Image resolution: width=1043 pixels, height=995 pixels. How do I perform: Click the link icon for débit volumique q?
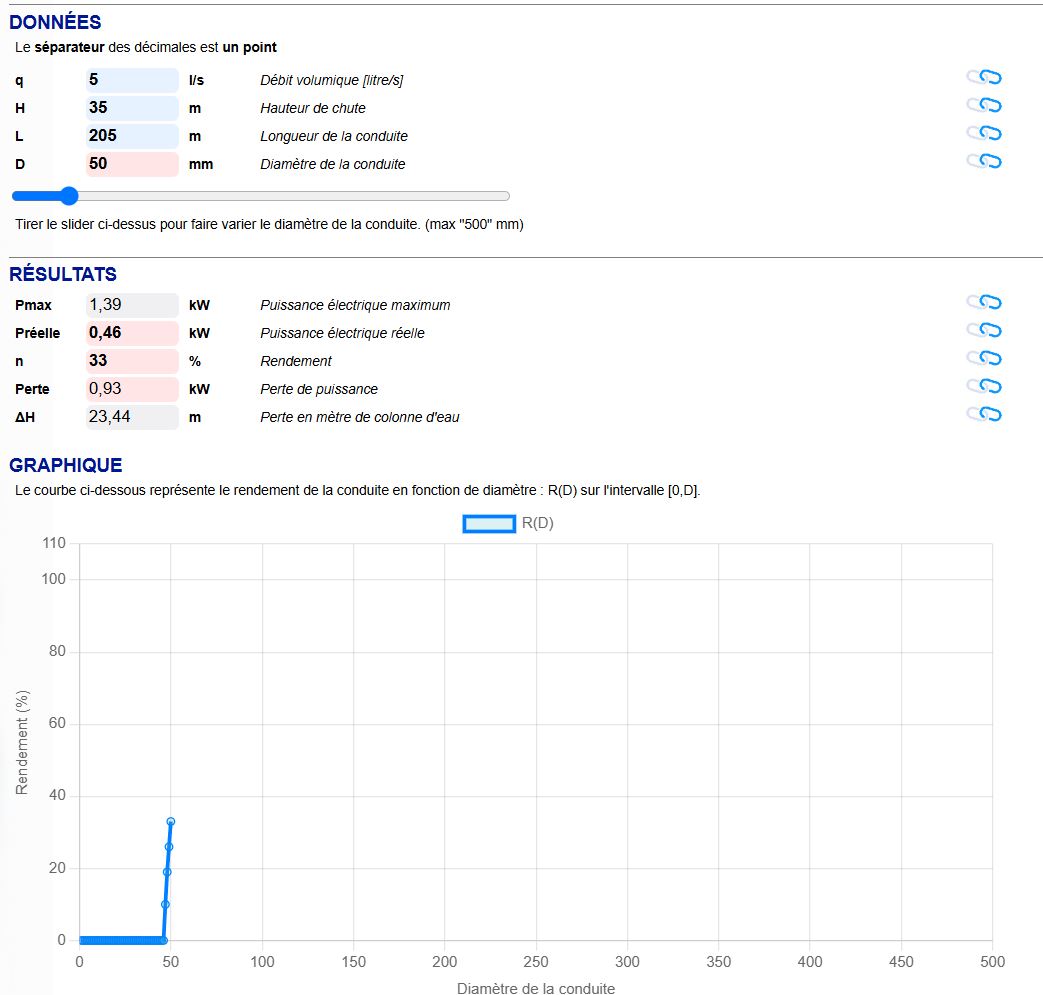click(984, 77)
